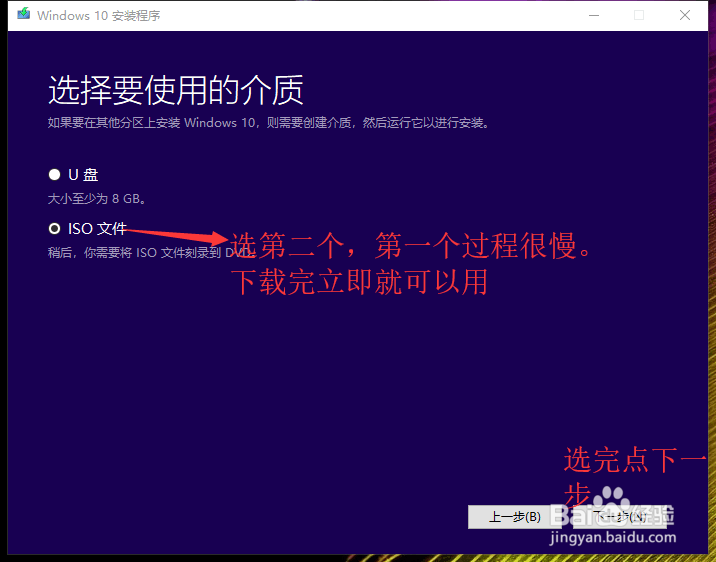Image resolution: width=716 pixels, height=562 pixels.
Task: Click the 上一步(B) back button
Action: click(x=515, y=517)
